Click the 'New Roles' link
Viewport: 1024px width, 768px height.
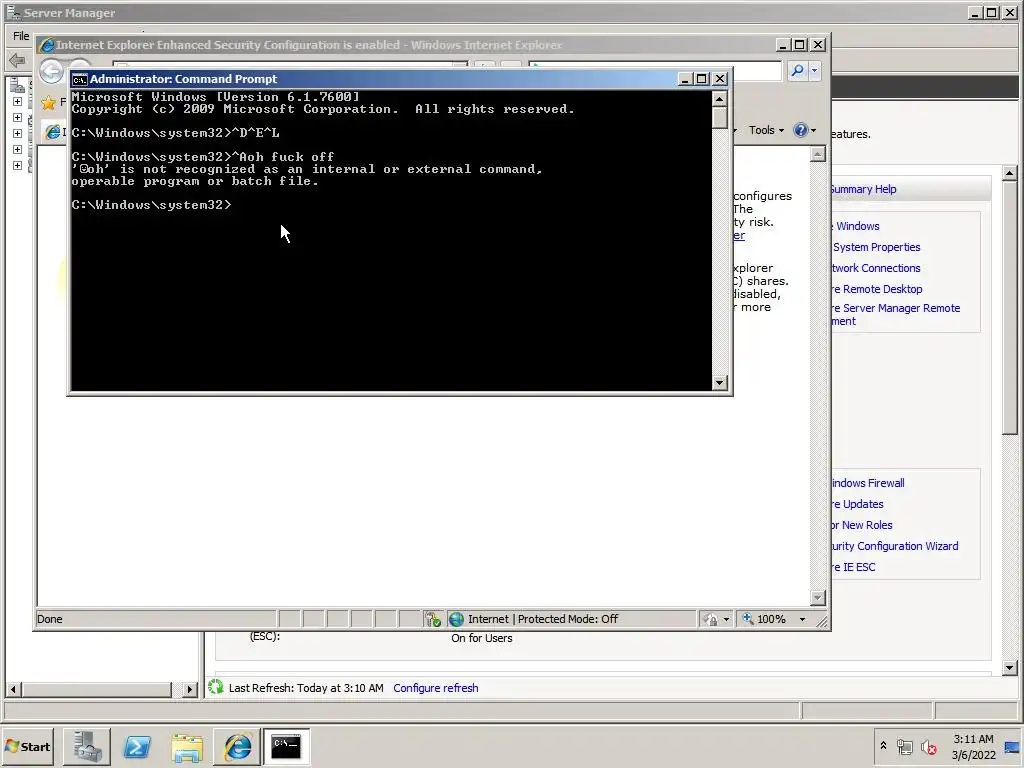[x=862, y=525]
